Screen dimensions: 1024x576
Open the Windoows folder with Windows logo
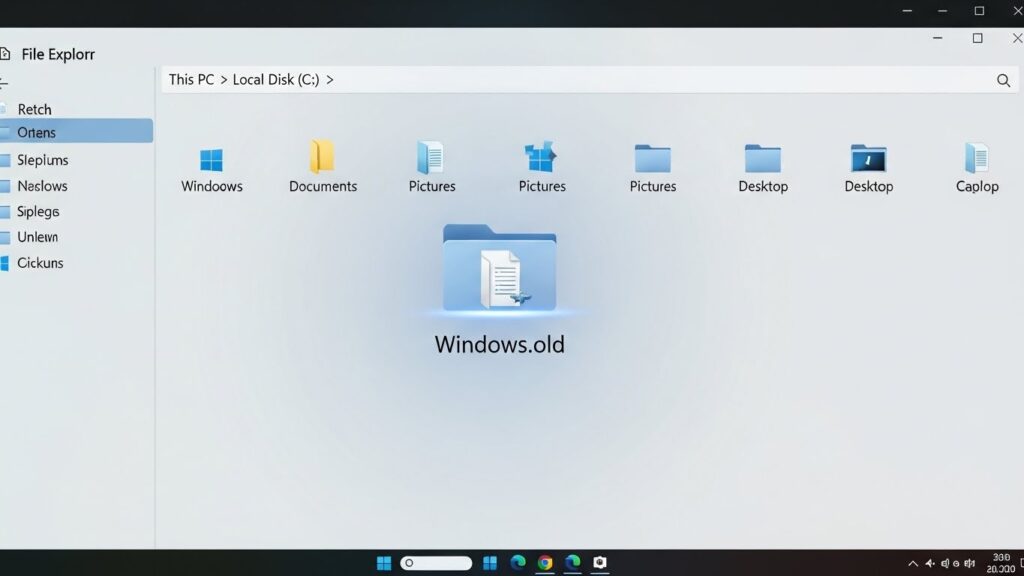[211, 161]
